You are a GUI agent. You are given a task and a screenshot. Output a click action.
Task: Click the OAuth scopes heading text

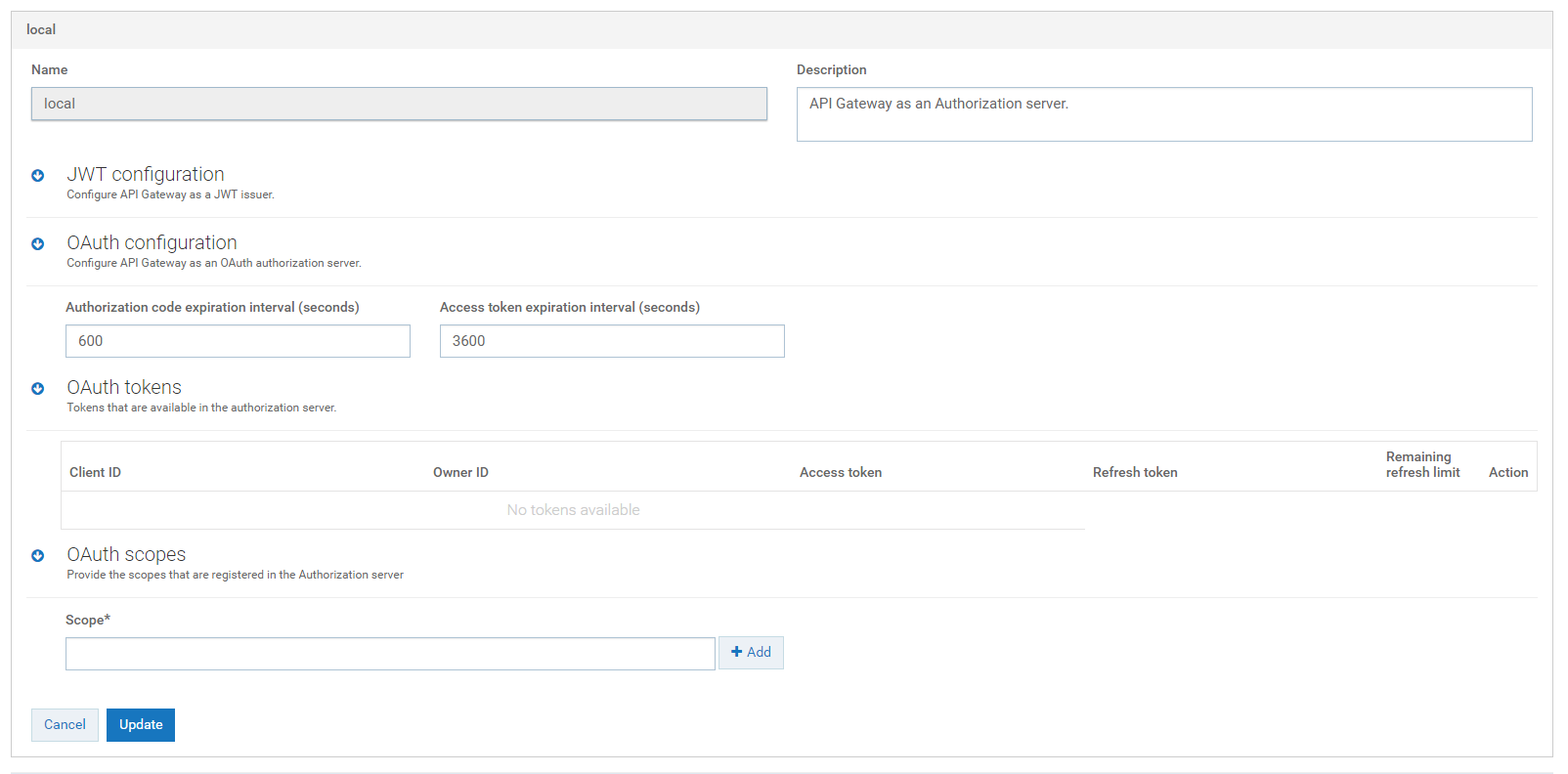coord(126,555)
